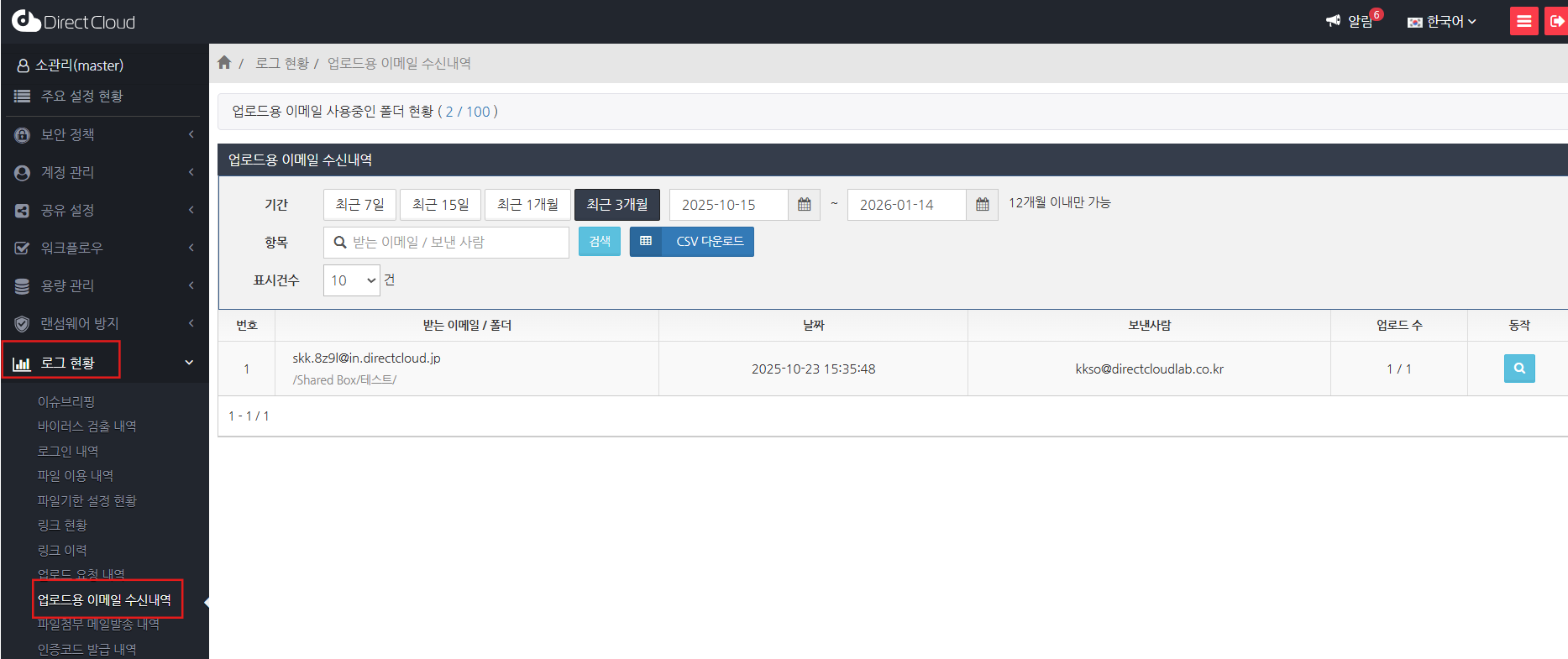Expand the 보안 정책 sidebar section
This screenshot has height=659, width=1568.
[x=104, y=134]
